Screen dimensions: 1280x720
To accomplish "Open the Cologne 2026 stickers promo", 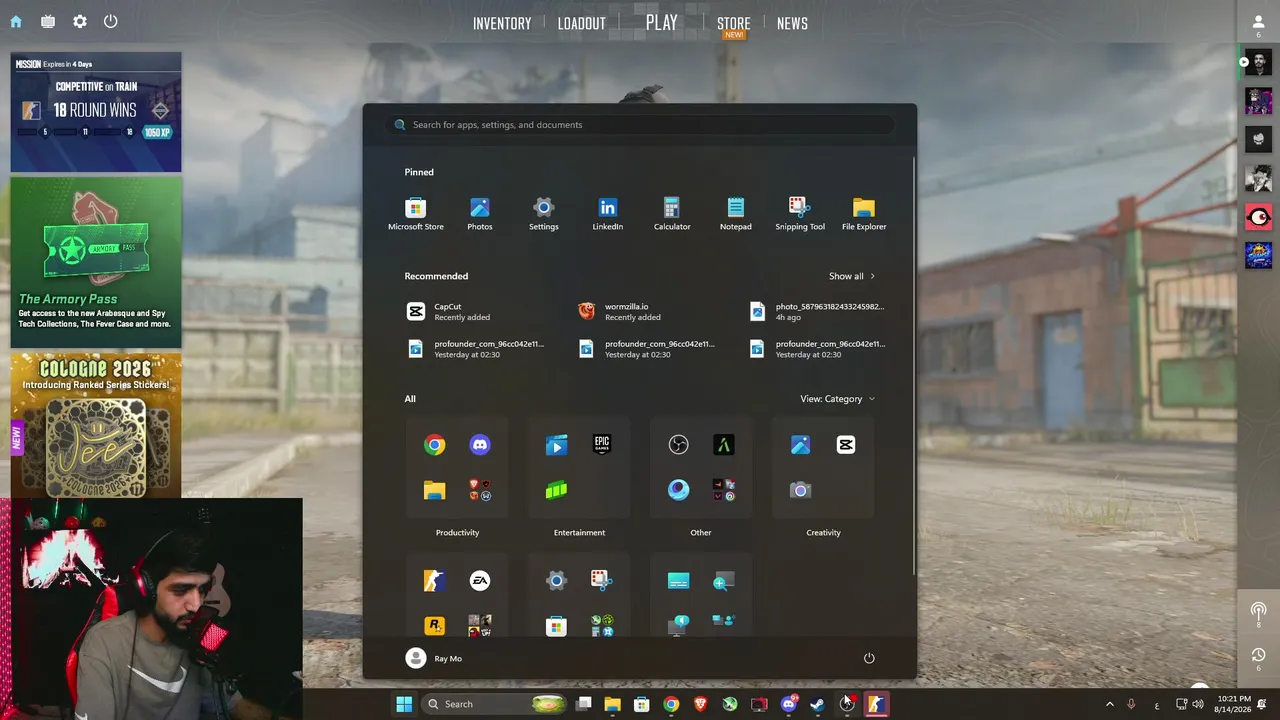I will [96, 425].
